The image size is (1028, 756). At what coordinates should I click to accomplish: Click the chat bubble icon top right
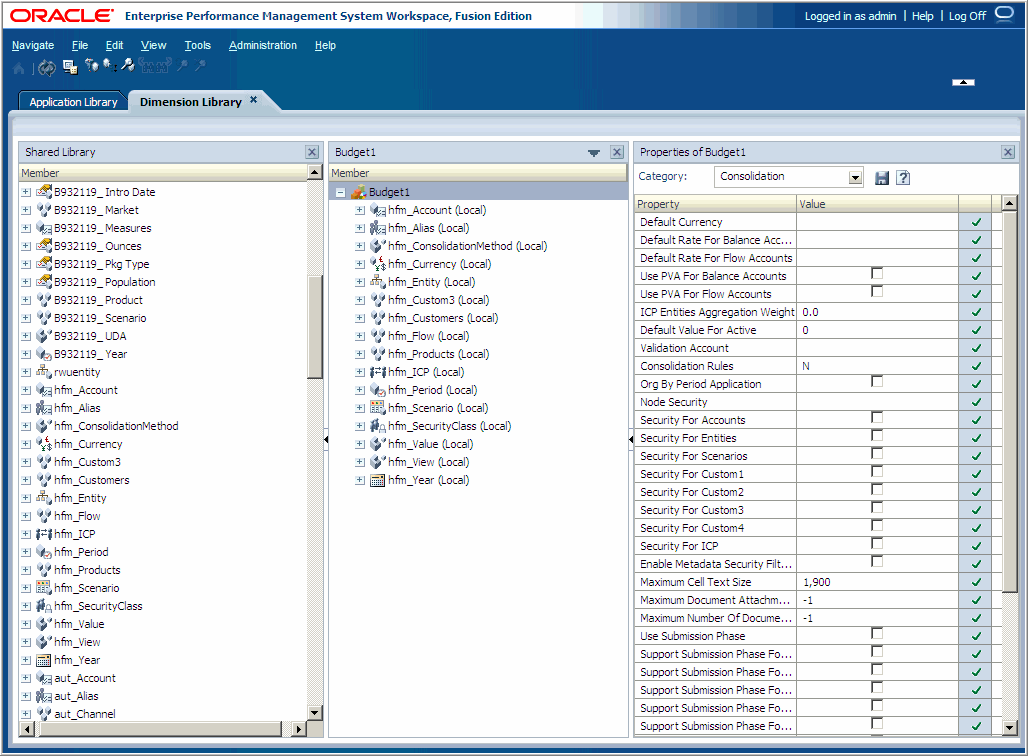click(1004, 14)
